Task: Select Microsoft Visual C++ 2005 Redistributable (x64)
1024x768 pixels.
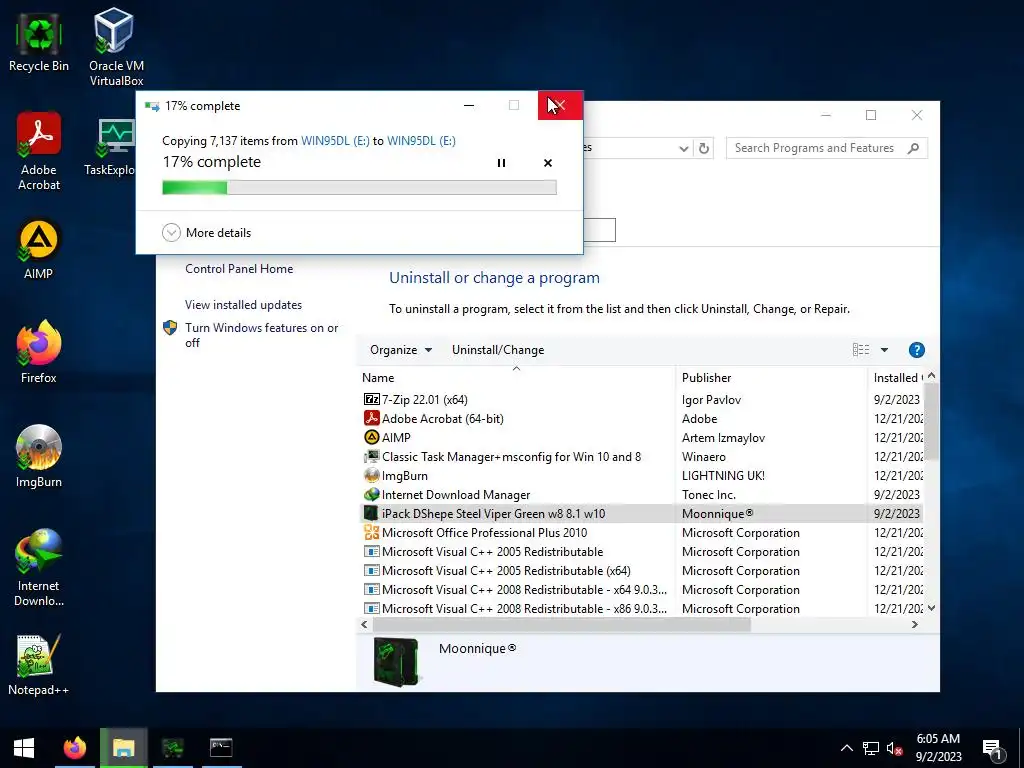Action: (x=643, y=571)
